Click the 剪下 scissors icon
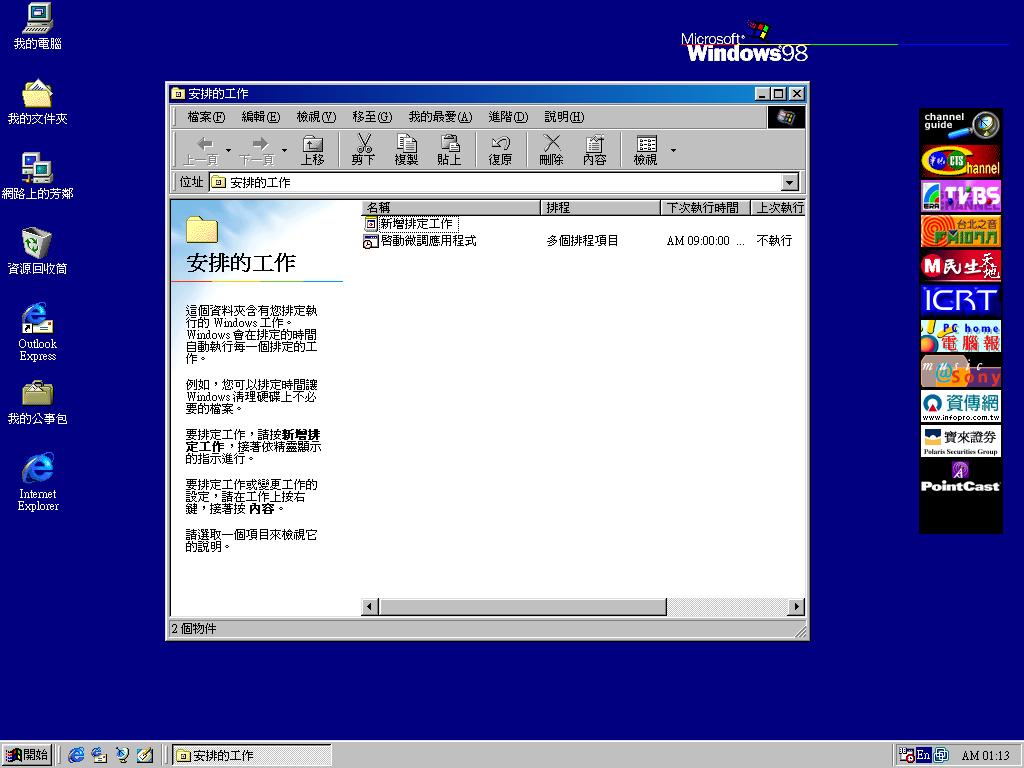This screenshot has width=1024, height=768. pyautogui.click(x=363, y=150)
